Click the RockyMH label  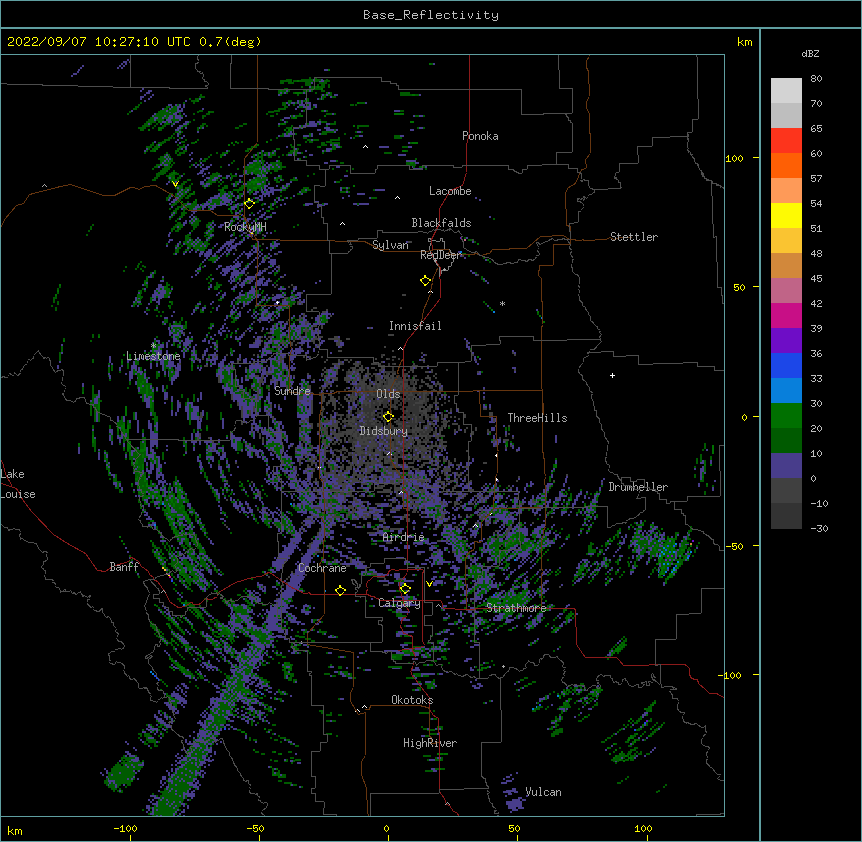(x=245, y=227)
